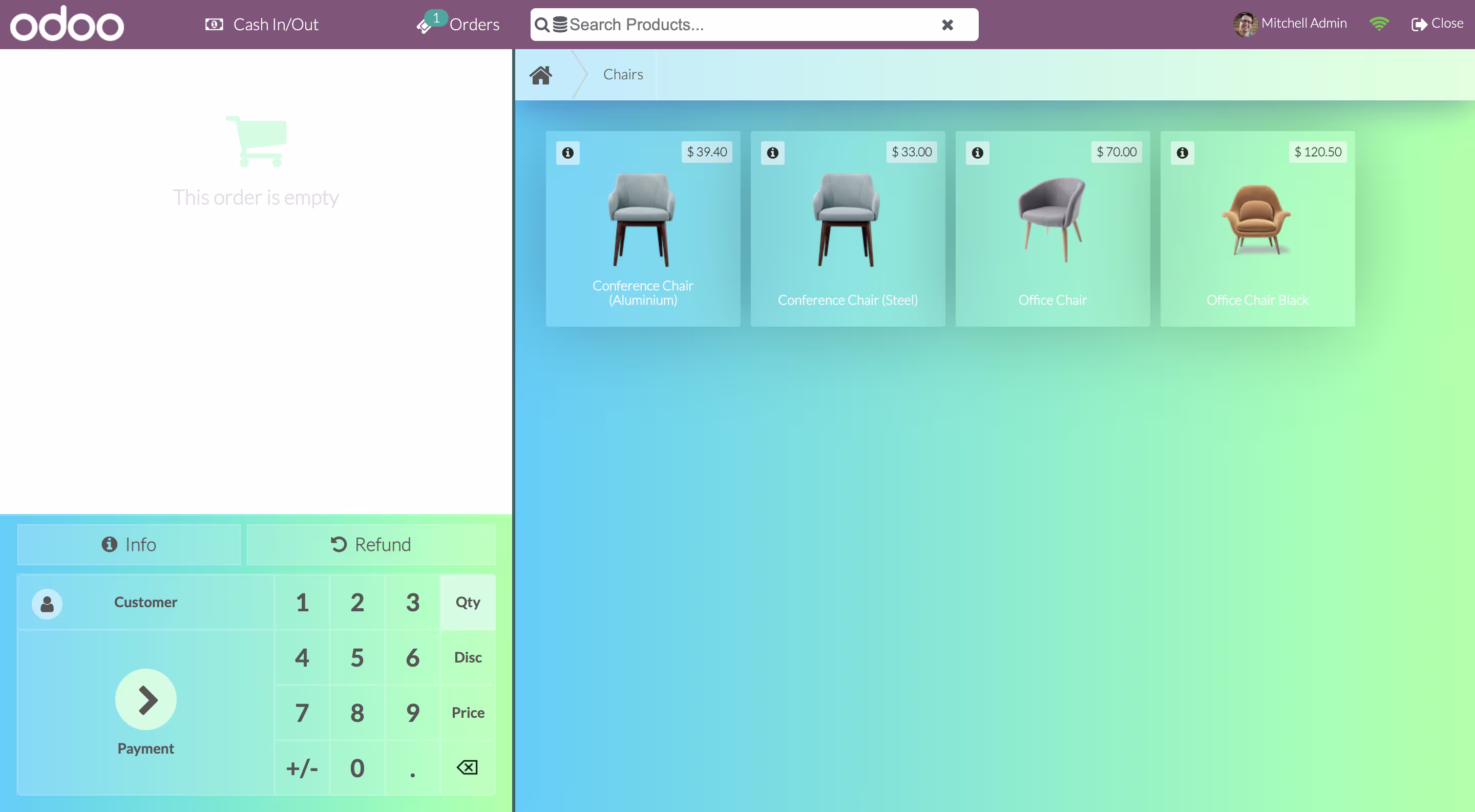Open the Orders list
Image resolution: width=1475 pixels, height=812 pixels.
(x=458, y=24)
